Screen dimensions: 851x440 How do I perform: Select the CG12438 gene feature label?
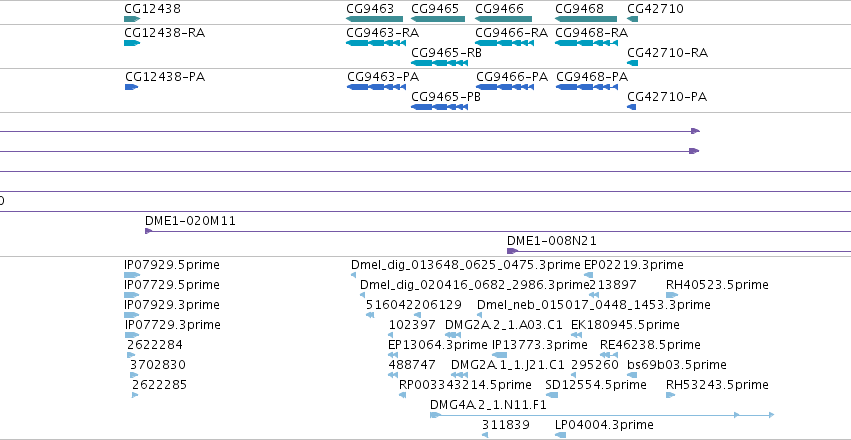click(153, 9)
